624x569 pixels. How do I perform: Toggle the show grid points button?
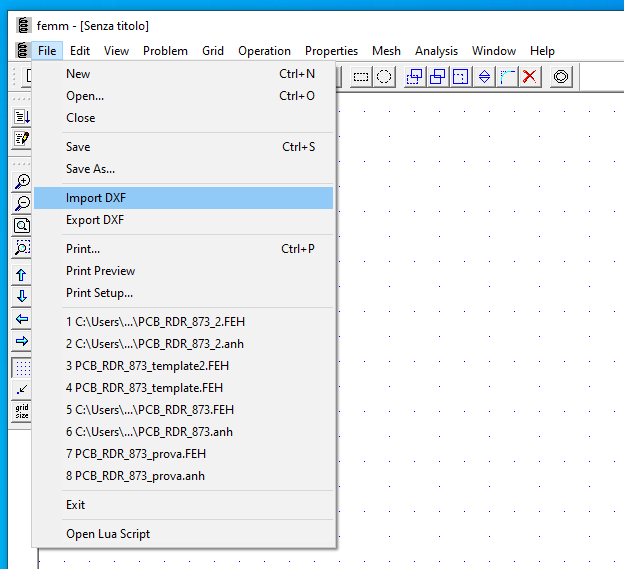(21, 368)
